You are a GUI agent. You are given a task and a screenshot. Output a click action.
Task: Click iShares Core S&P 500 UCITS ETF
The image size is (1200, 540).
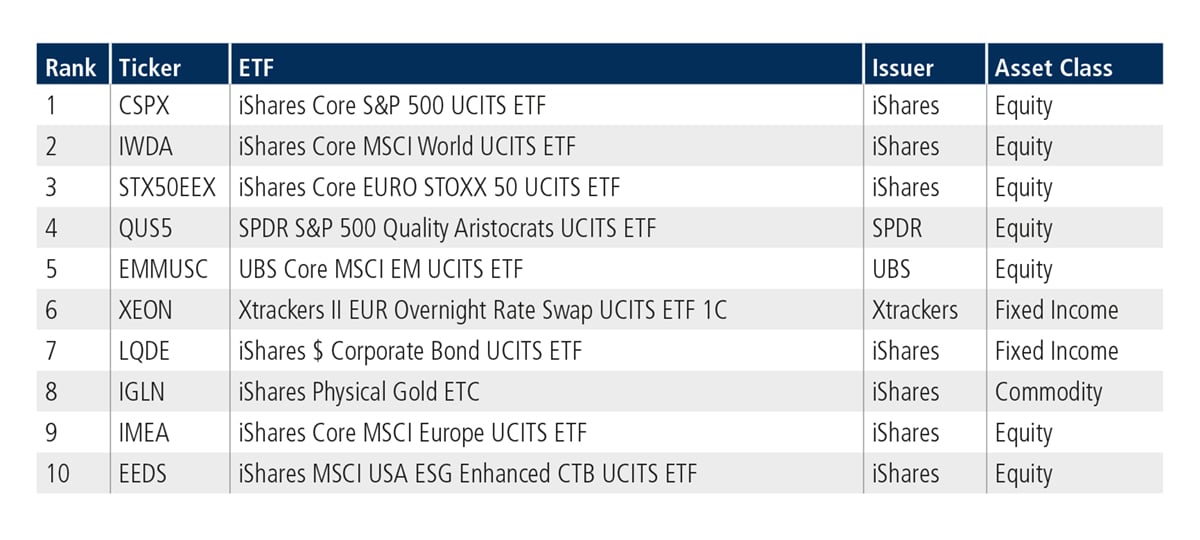pos(392,105)
